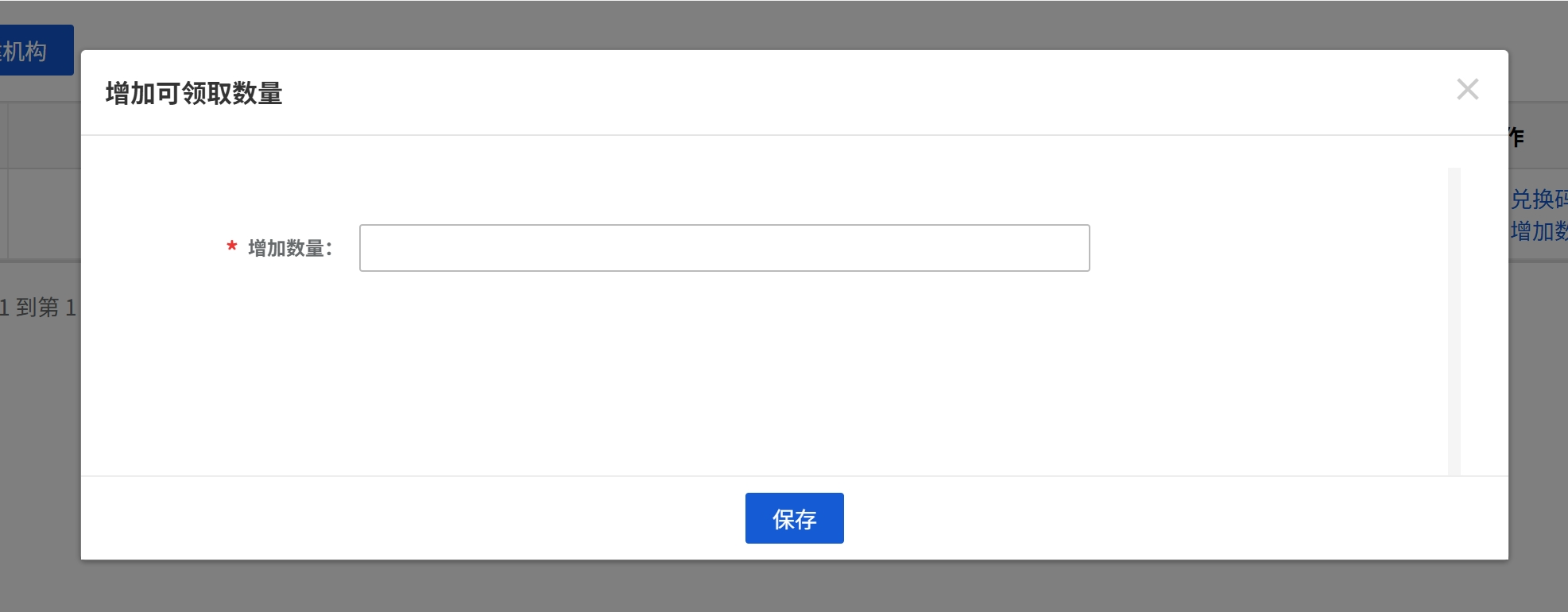This screenshot has width=1568, height=612.
Task: Click the 作 column header at right
Action: coord(1516,138)
